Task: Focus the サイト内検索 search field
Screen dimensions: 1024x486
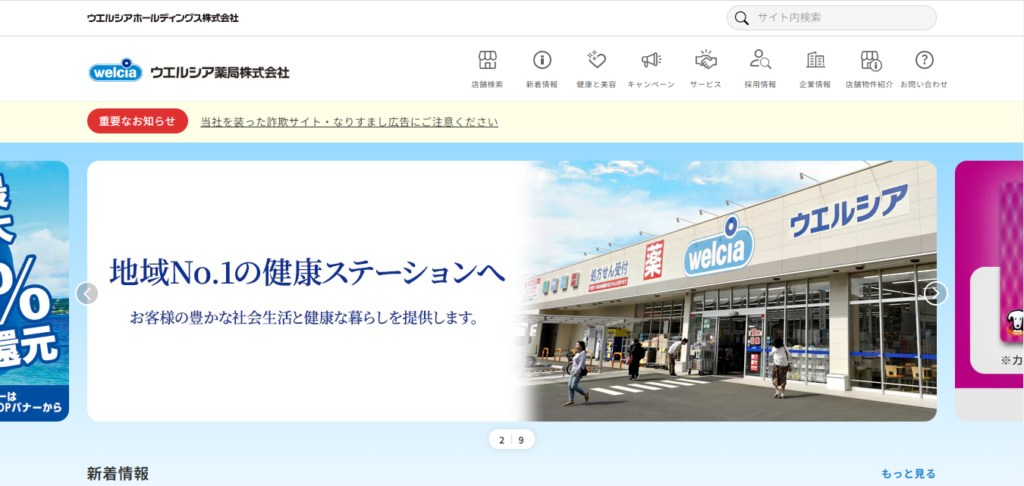Action: pyautogui.click(x=831, y=18)
